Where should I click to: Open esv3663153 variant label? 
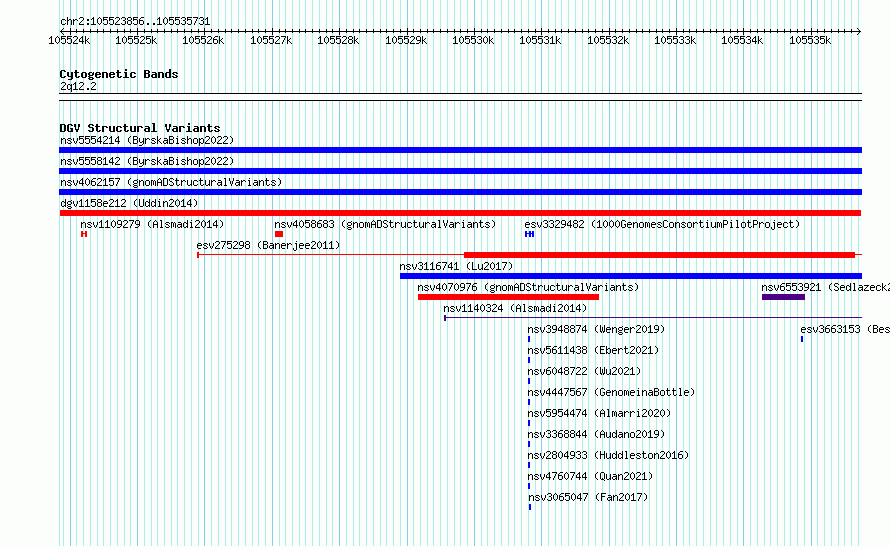pos(845,329)
